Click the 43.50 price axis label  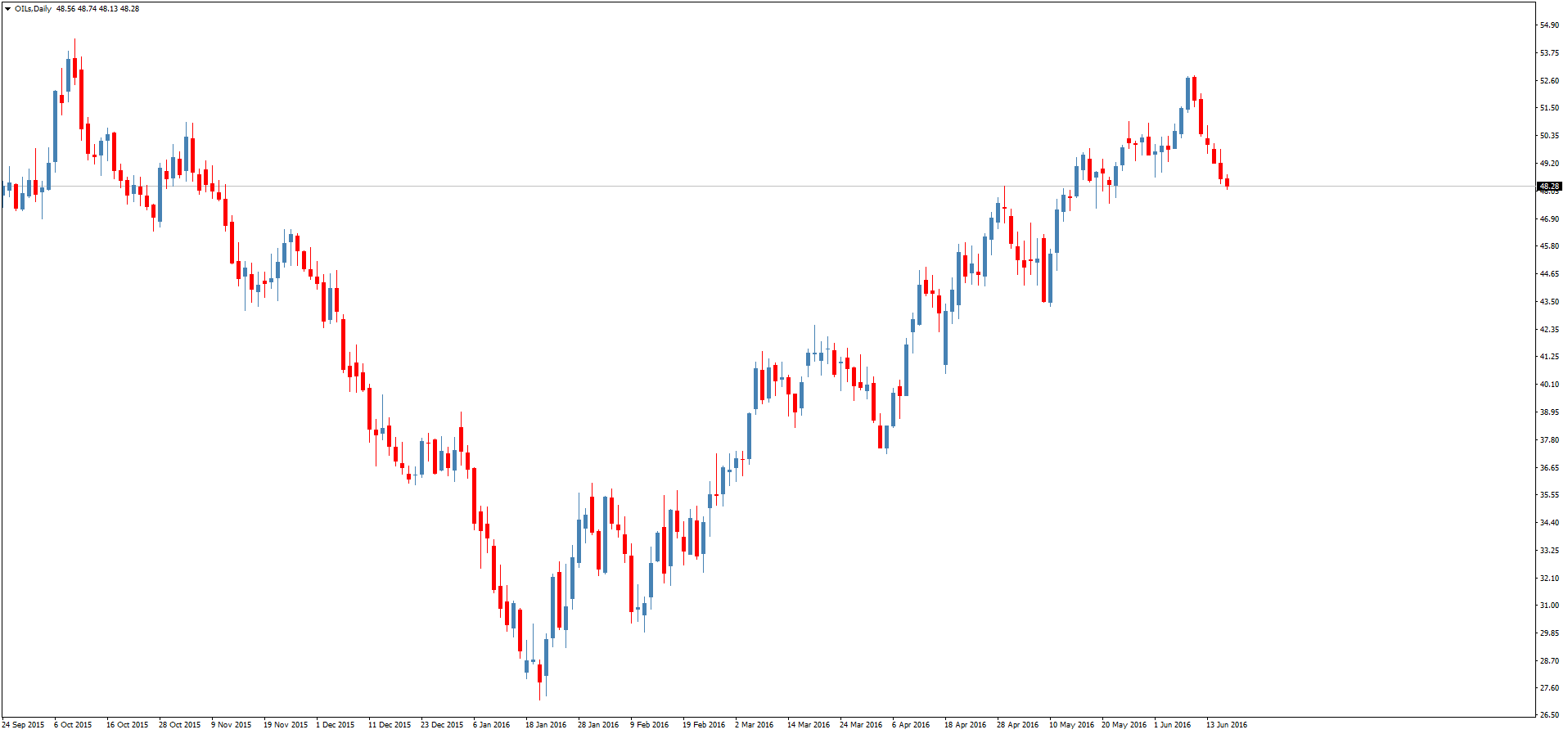tap(1549, 302)
